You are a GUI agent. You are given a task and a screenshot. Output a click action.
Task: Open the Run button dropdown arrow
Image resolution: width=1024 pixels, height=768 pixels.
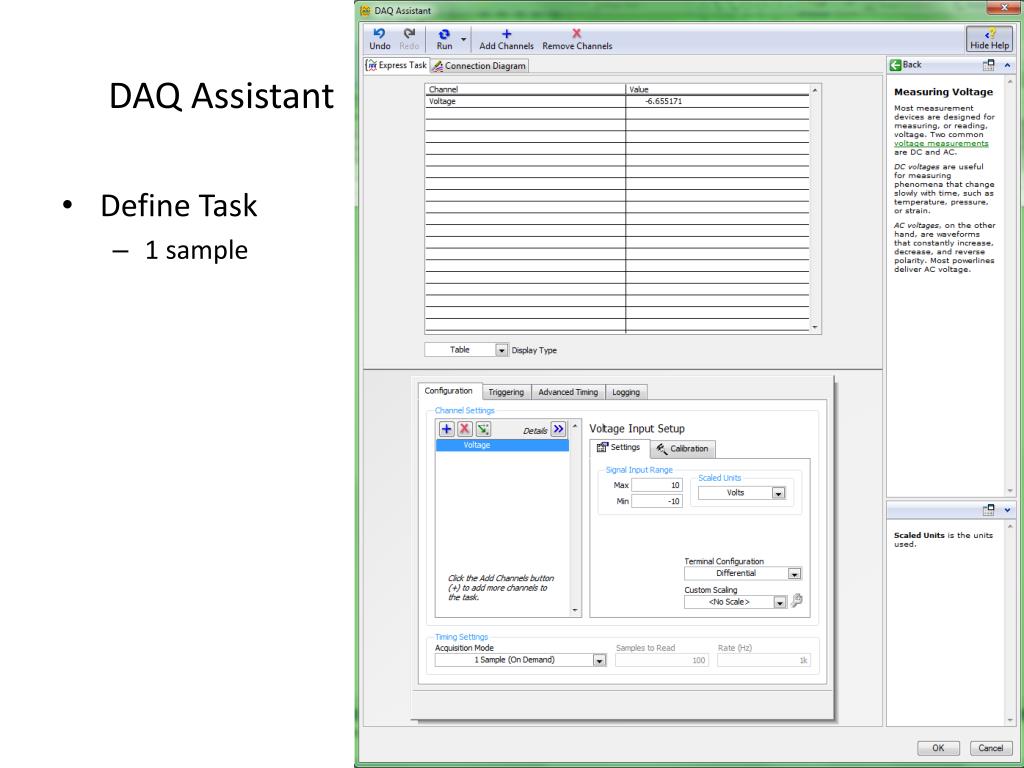click(x=464, y=39)
